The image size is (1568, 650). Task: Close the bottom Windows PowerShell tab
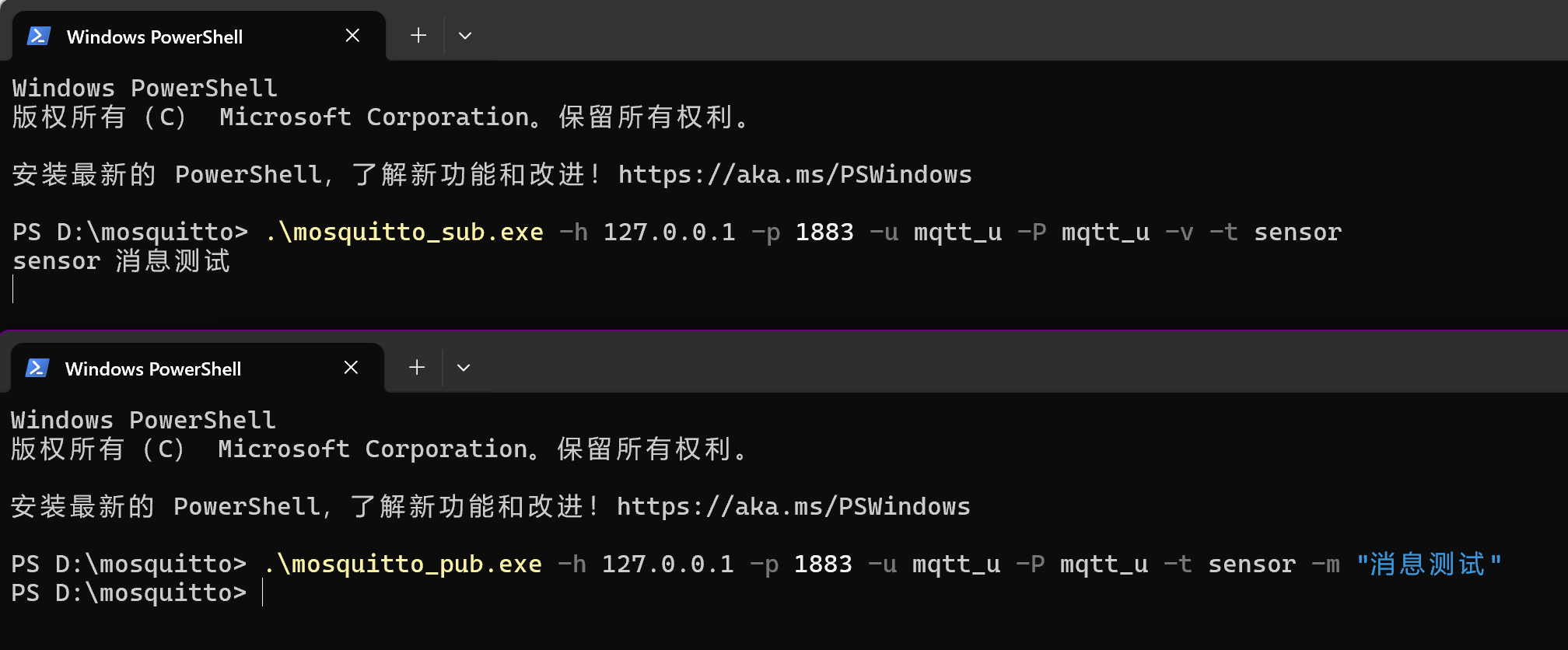pyautogui.click(x=351, y=368)
